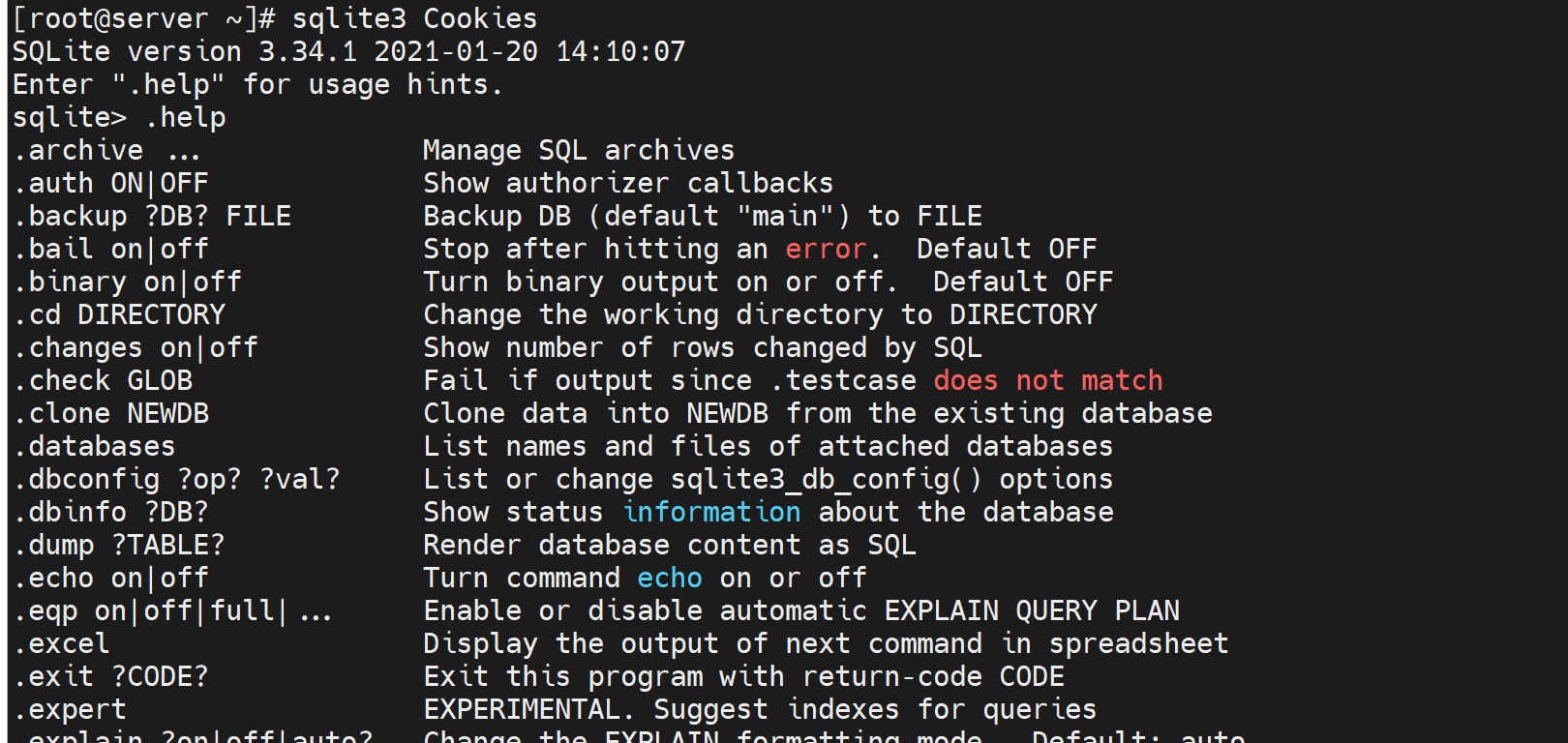Screen dimensions: 1568x743
Task: Click the .cd DIRECTORY command
Action: [x=119, y=315]
